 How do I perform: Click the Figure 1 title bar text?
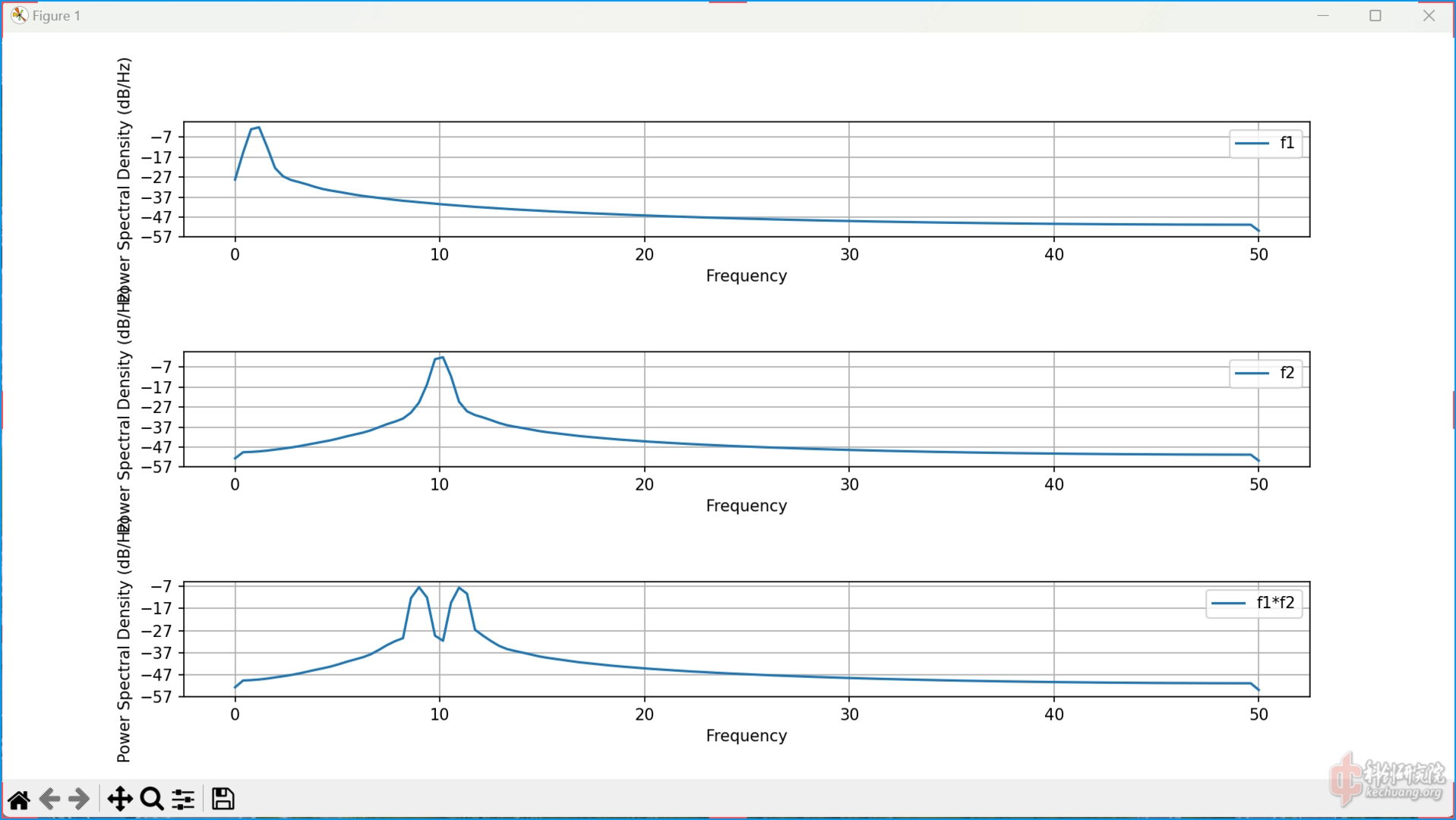click(56, 16)
